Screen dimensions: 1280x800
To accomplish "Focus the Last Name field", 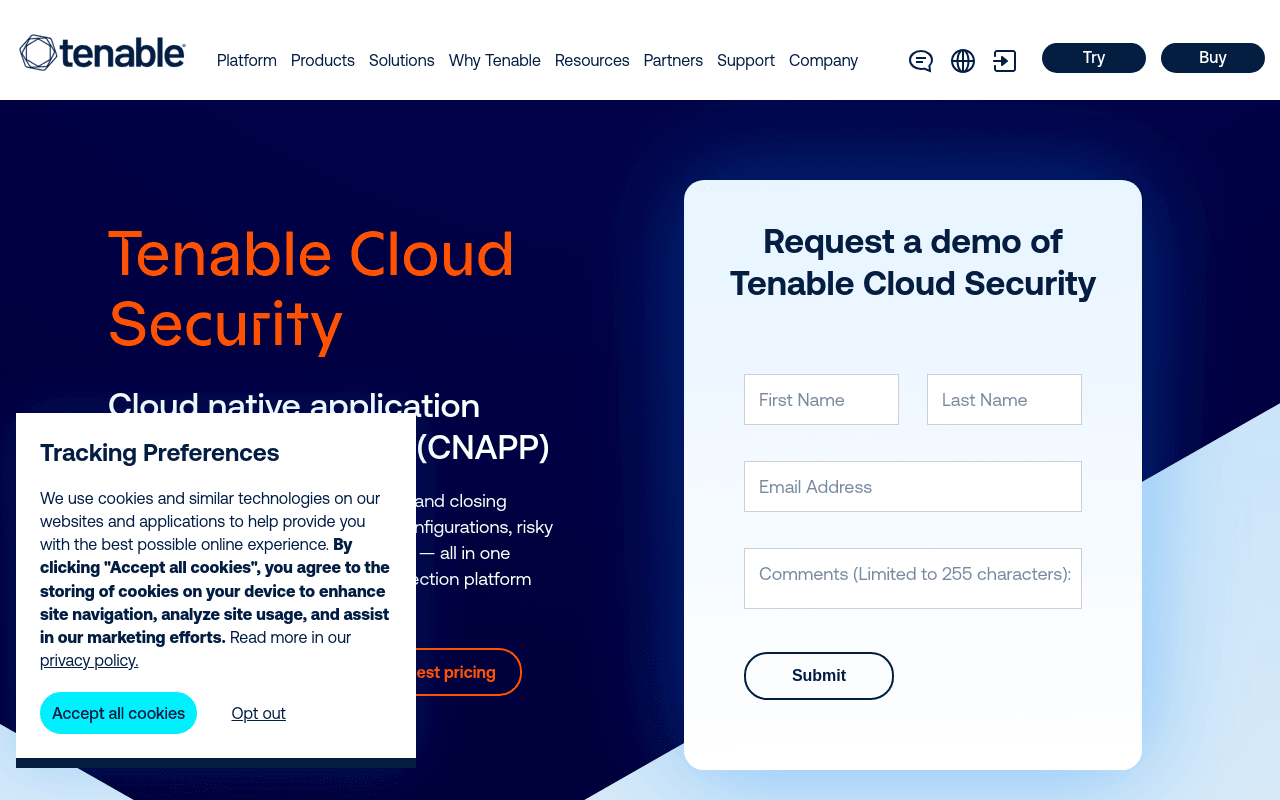I will [x=1004, y=400].
